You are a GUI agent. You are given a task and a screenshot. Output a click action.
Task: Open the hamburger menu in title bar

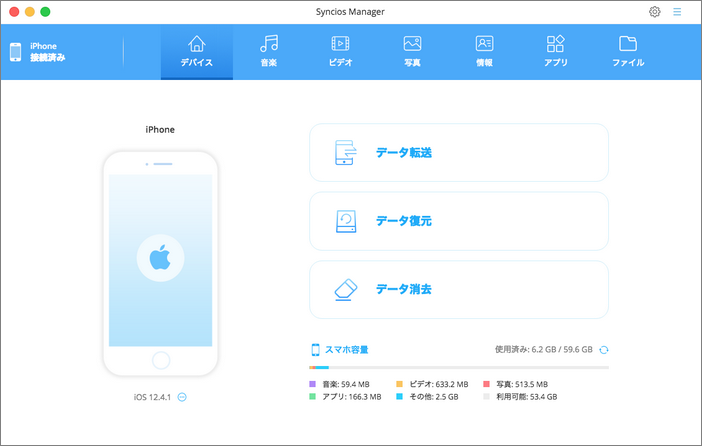(678, 12)
